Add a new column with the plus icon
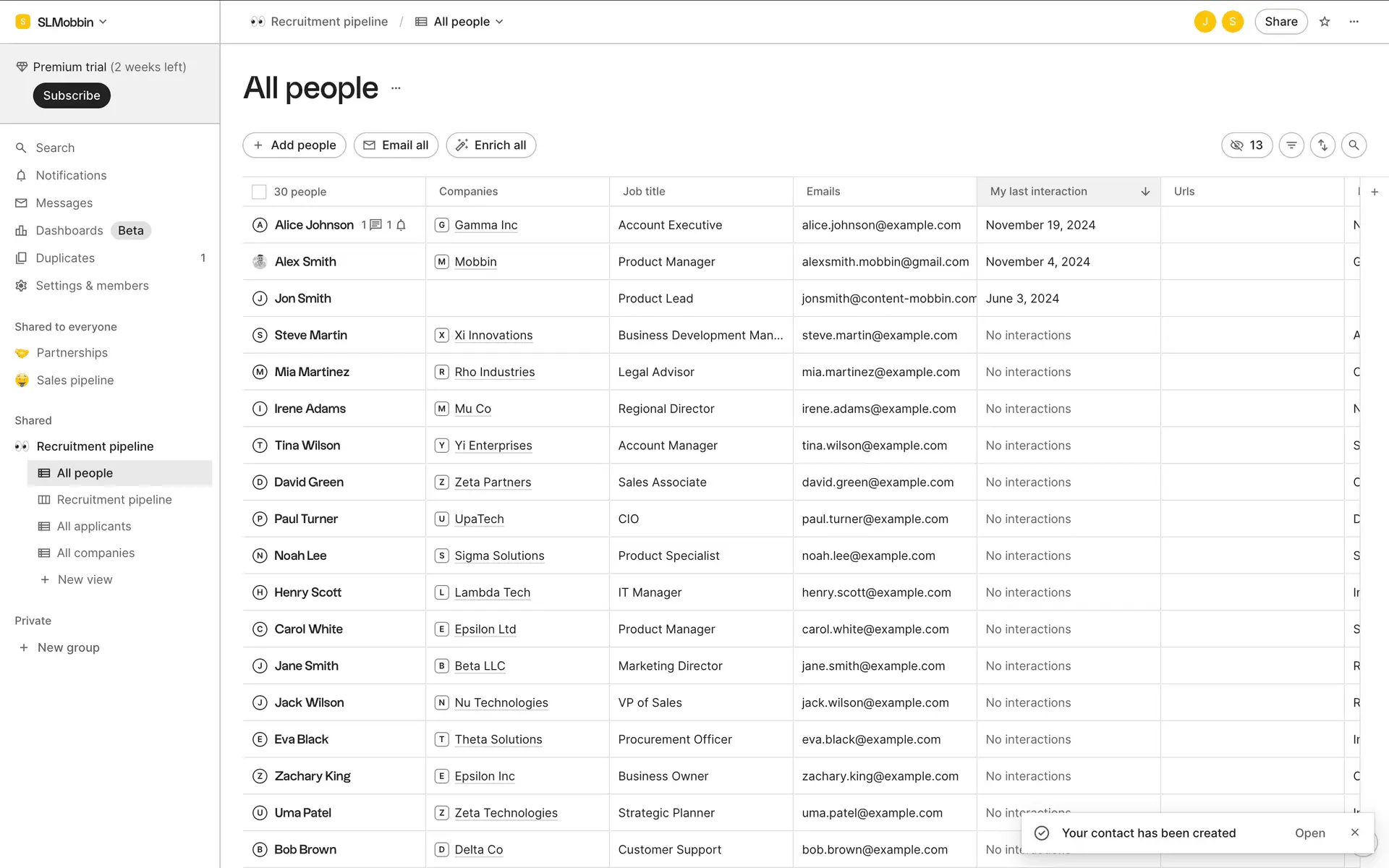Screen dimensions: 1389x868 [1375, 192]
